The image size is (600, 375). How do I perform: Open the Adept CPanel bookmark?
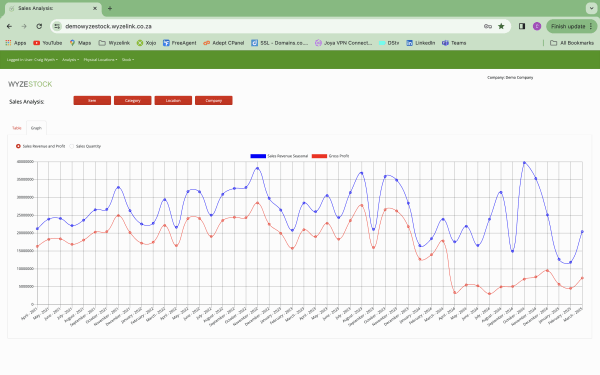[x=223, y=43]
